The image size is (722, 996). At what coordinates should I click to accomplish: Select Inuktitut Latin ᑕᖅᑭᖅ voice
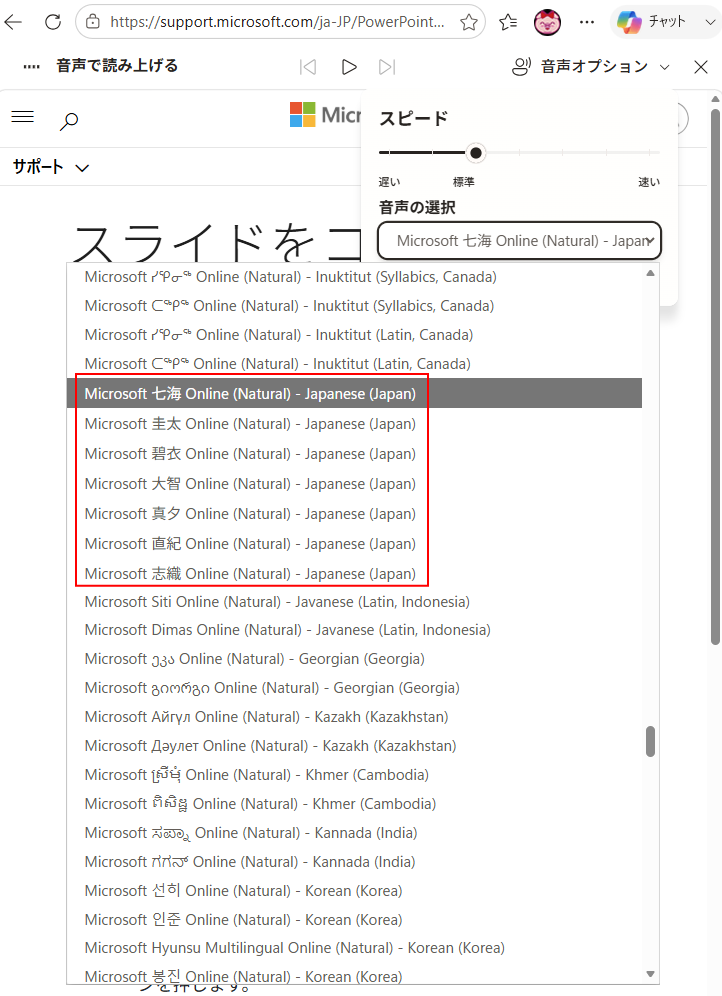[354, 364]
